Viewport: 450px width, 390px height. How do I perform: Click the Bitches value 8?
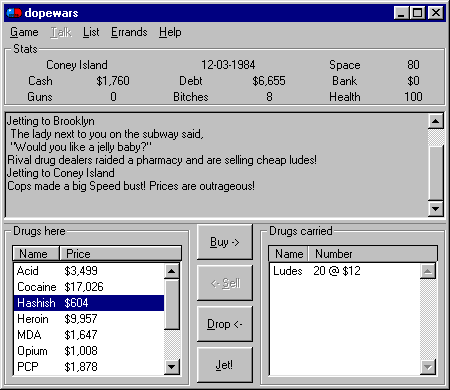tap(269, 97)
